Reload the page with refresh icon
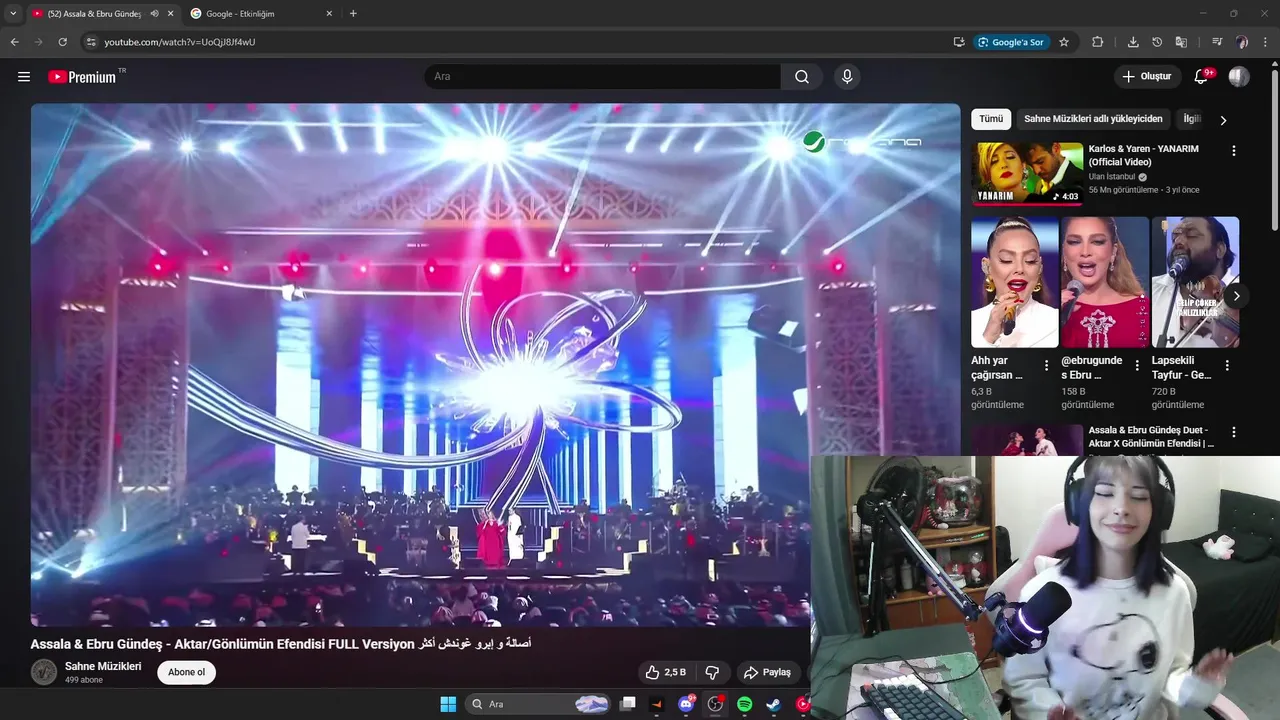Image resolution: width=1280 pixels, height=720 pixels. point(63,42)
